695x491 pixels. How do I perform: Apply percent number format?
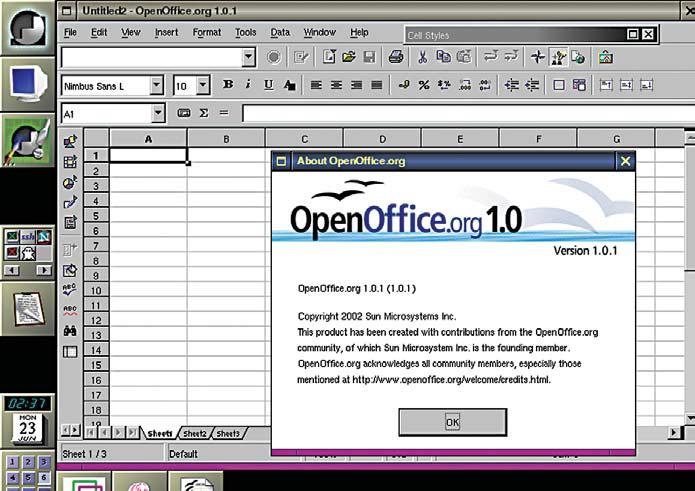(x=424, y=84)
